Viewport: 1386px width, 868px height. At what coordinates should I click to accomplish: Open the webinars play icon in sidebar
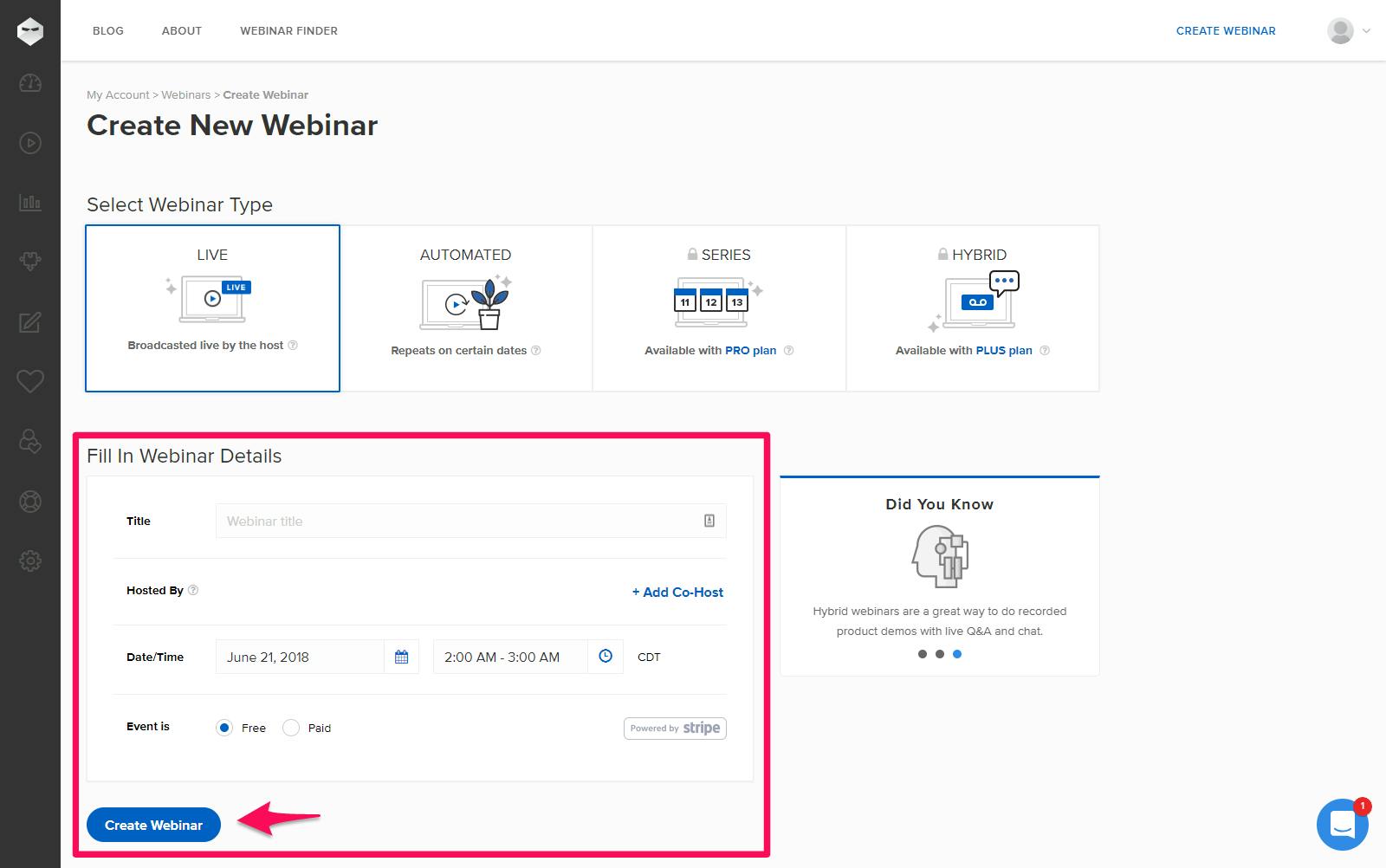coord(30,143)
